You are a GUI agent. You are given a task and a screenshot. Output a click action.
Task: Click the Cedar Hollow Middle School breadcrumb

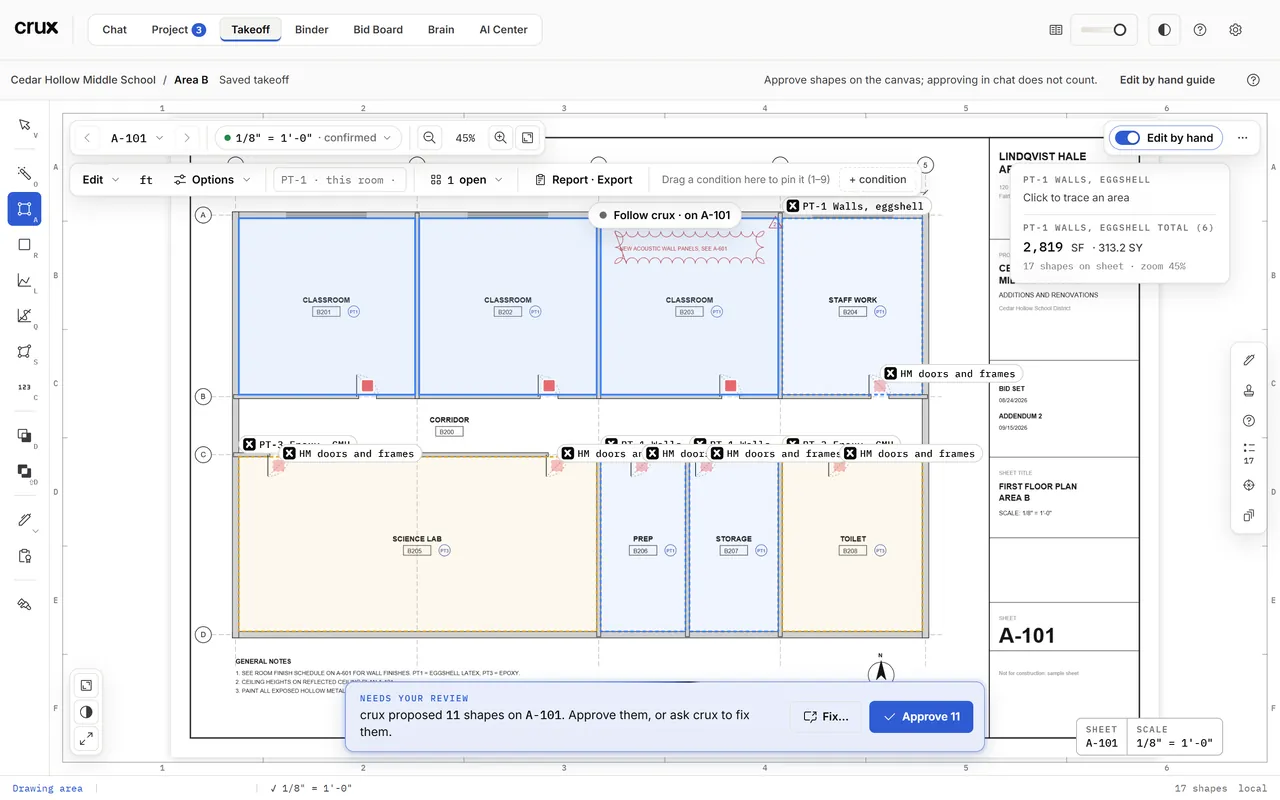click(83, 80)
